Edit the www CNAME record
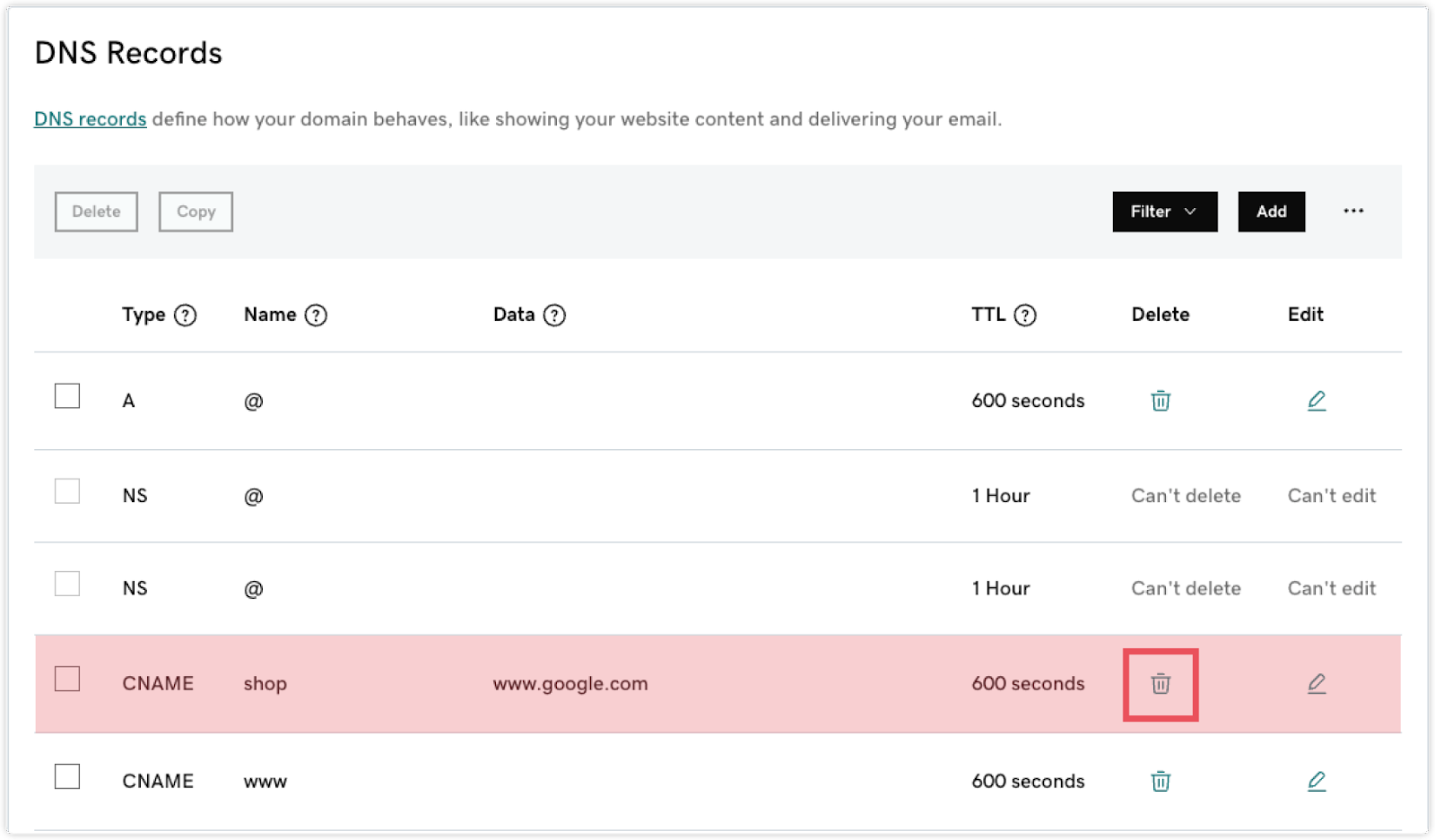Viewport: 1435px width, 840px height. point(1316,782)
